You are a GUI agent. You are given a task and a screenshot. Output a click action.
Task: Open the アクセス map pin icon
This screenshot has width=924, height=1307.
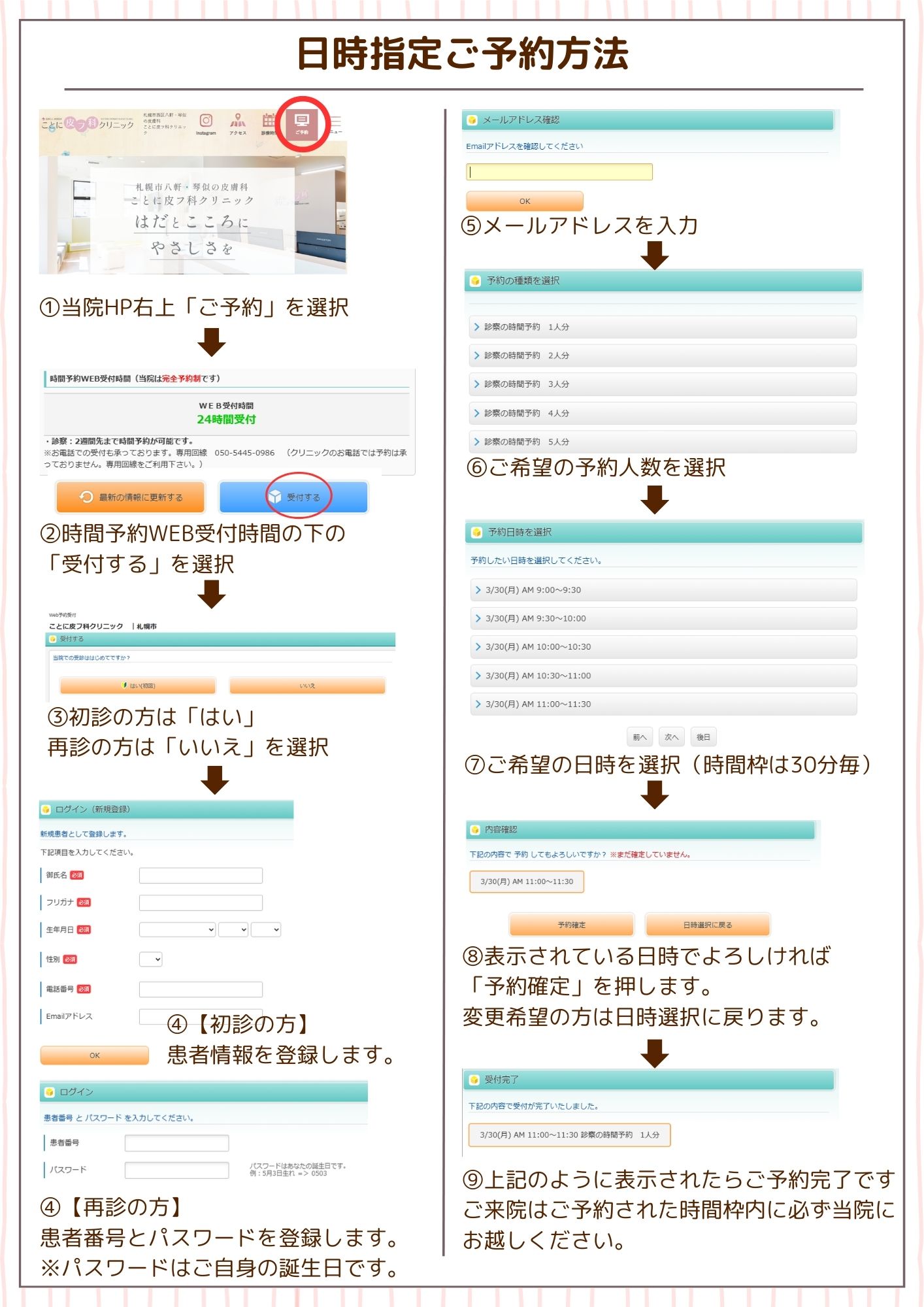(x=238, y=122)
